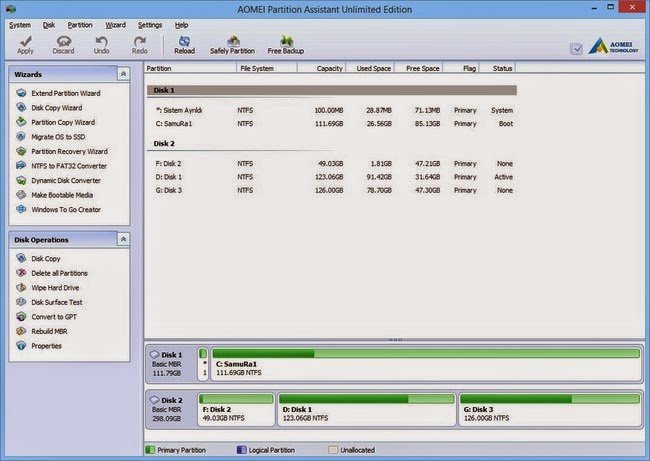Sort by the Status column header
The image size is (650, 461).
click(x=497, y=68)
